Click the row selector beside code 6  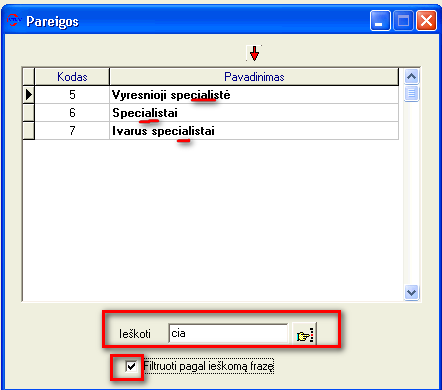pyautogui.click(x=29, y=113)
